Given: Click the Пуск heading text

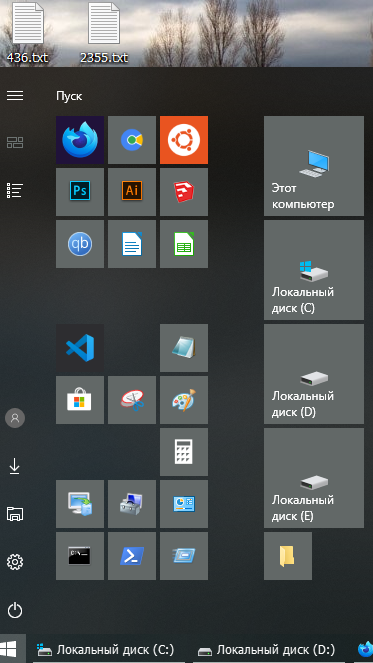Looking at the screenshot, I should pyautogui.click(x=69, y=96).
